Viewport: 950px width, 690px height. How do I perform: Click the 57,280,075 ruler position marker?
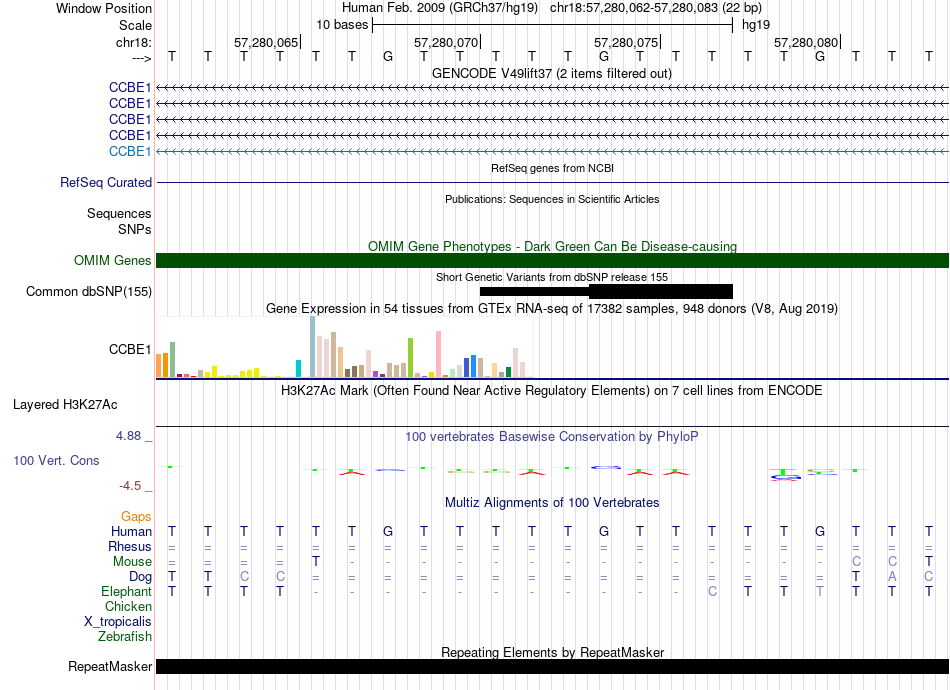(626, 42)
